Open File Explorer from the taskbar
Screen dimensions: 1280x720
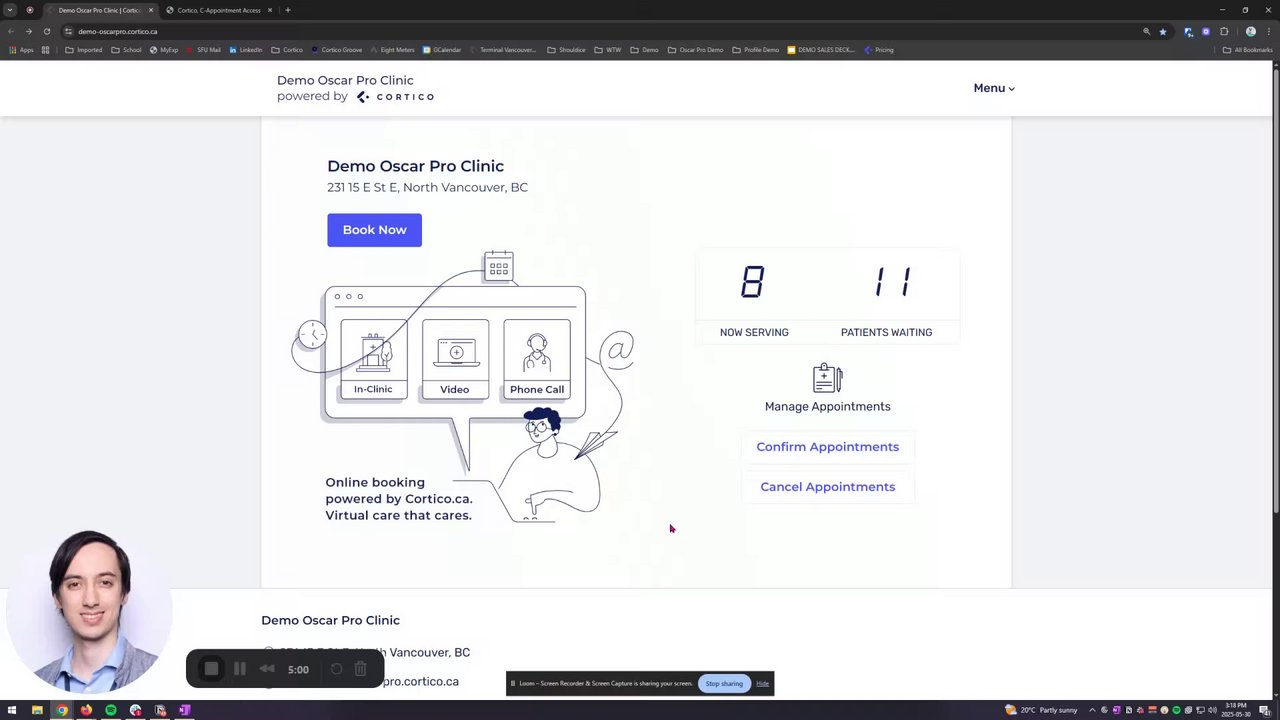(x=37, y=710)
